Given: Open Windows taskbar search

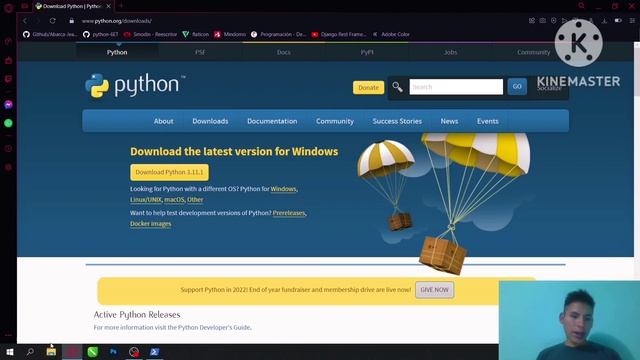Looking at the screenshot, I should (x=30, y=352).
